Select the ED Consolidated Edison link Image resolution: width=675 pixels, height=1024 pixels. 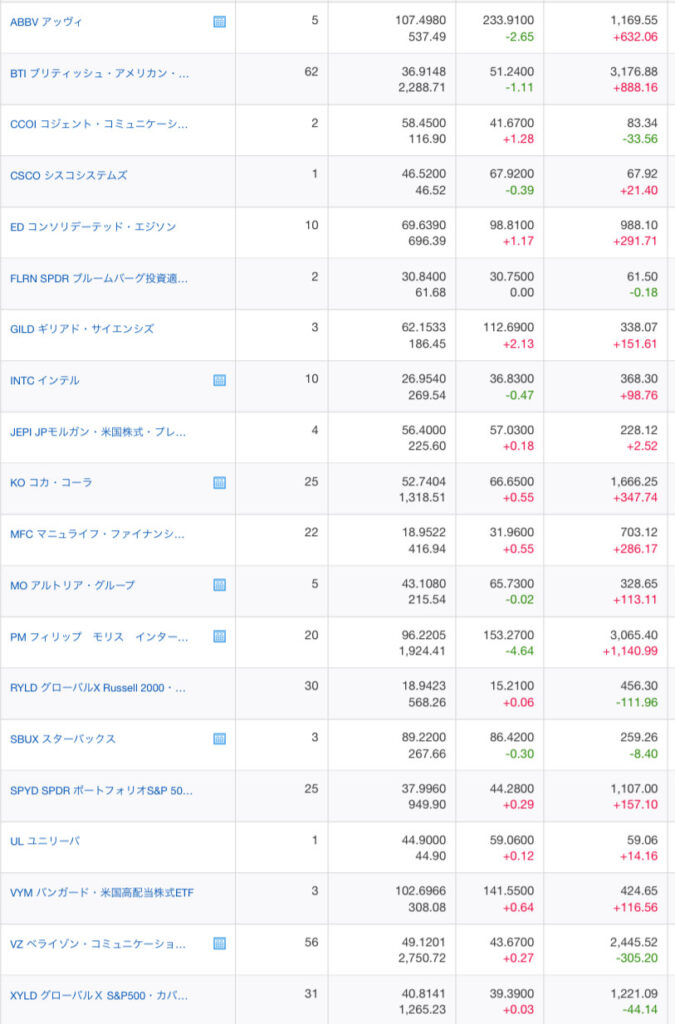tap(92, 227)
